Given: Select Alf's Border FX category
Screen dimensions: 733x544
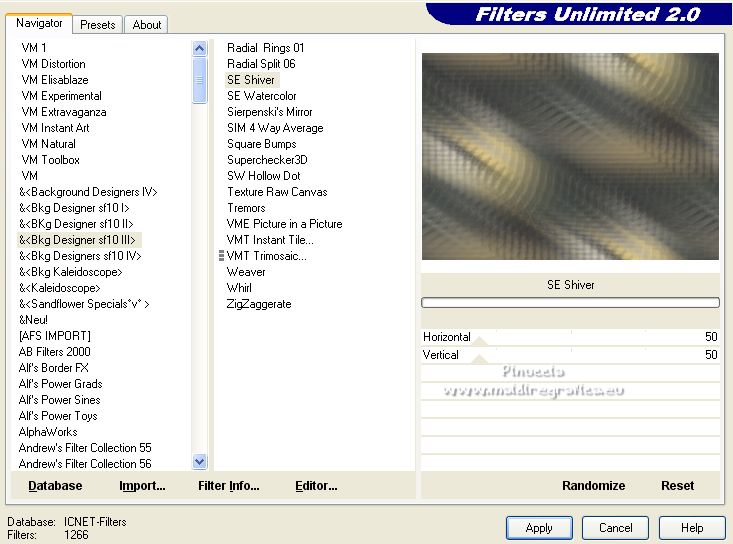Looking at the screenshot, I should [x=53, y=368].
